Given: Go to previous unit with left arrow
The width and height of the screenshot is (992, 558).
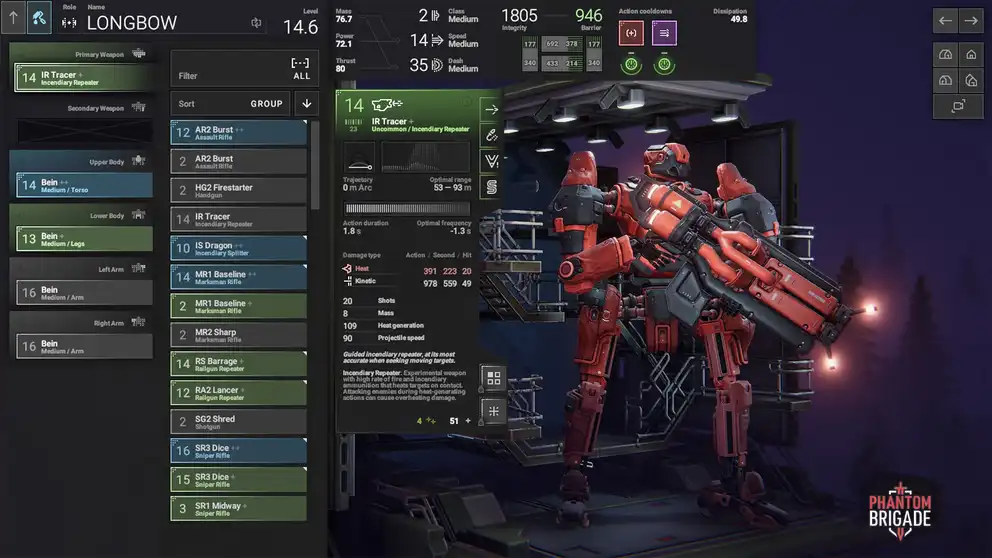Looking at the screenshot, I should (x=945, y=21).
